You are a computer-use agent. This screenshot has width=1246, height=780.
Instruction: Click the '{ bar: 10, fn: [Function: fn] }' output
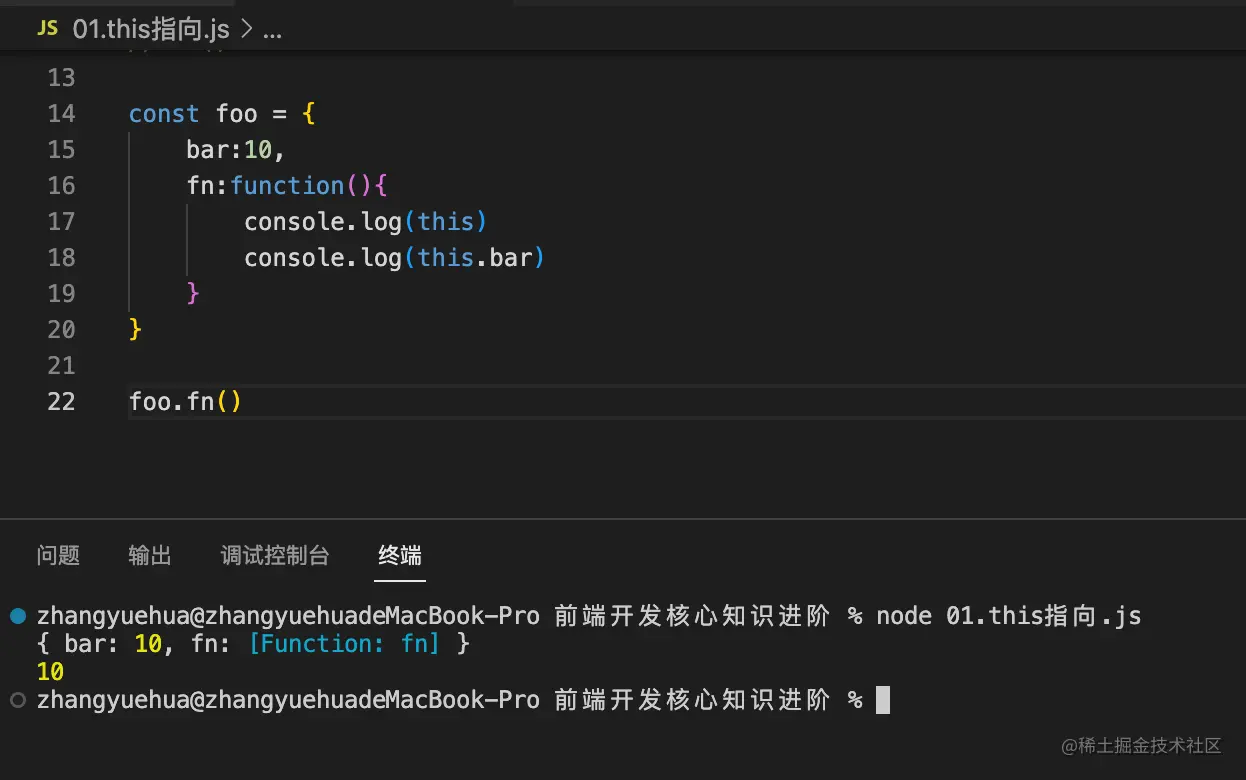pos(253,644)
